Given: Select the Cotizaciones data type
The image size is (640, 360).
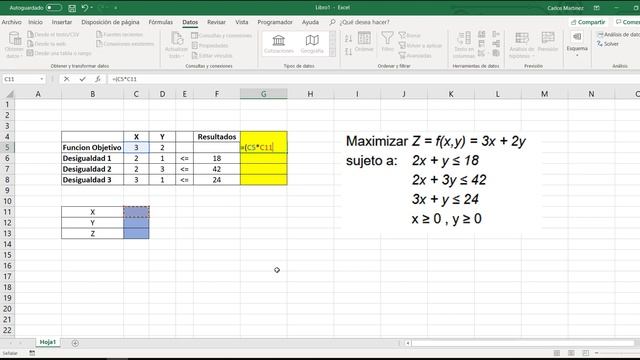Looking at the screenshot, I should point(279,44).
